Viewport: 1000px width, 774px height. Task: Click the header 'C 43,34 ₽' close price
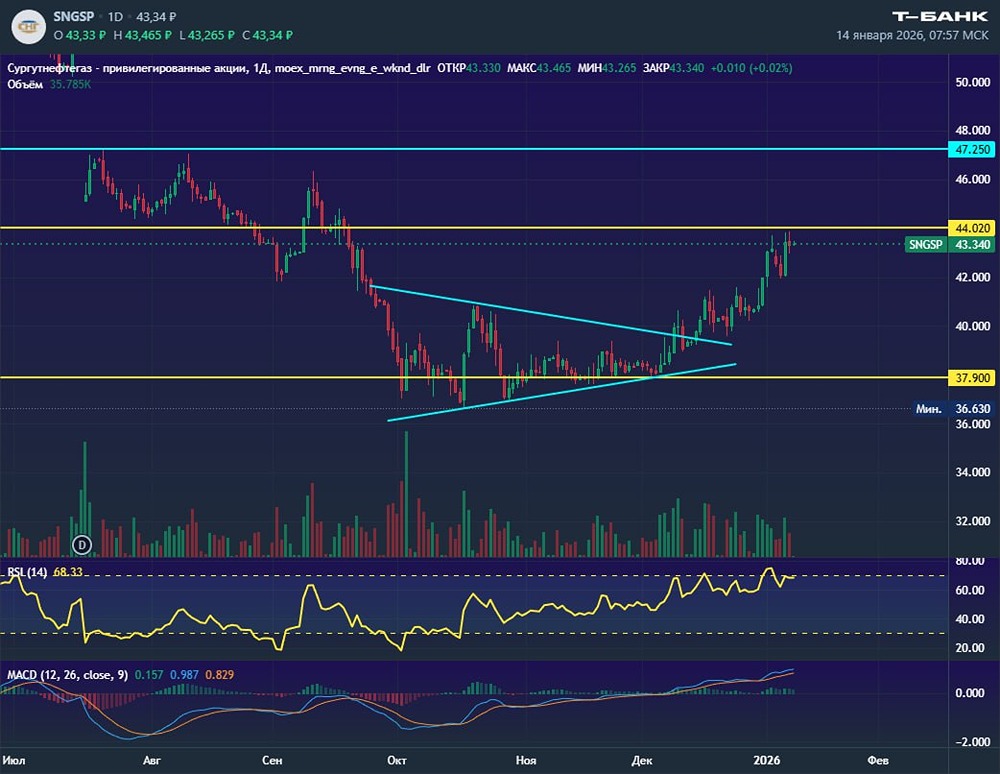pos(267,35)
